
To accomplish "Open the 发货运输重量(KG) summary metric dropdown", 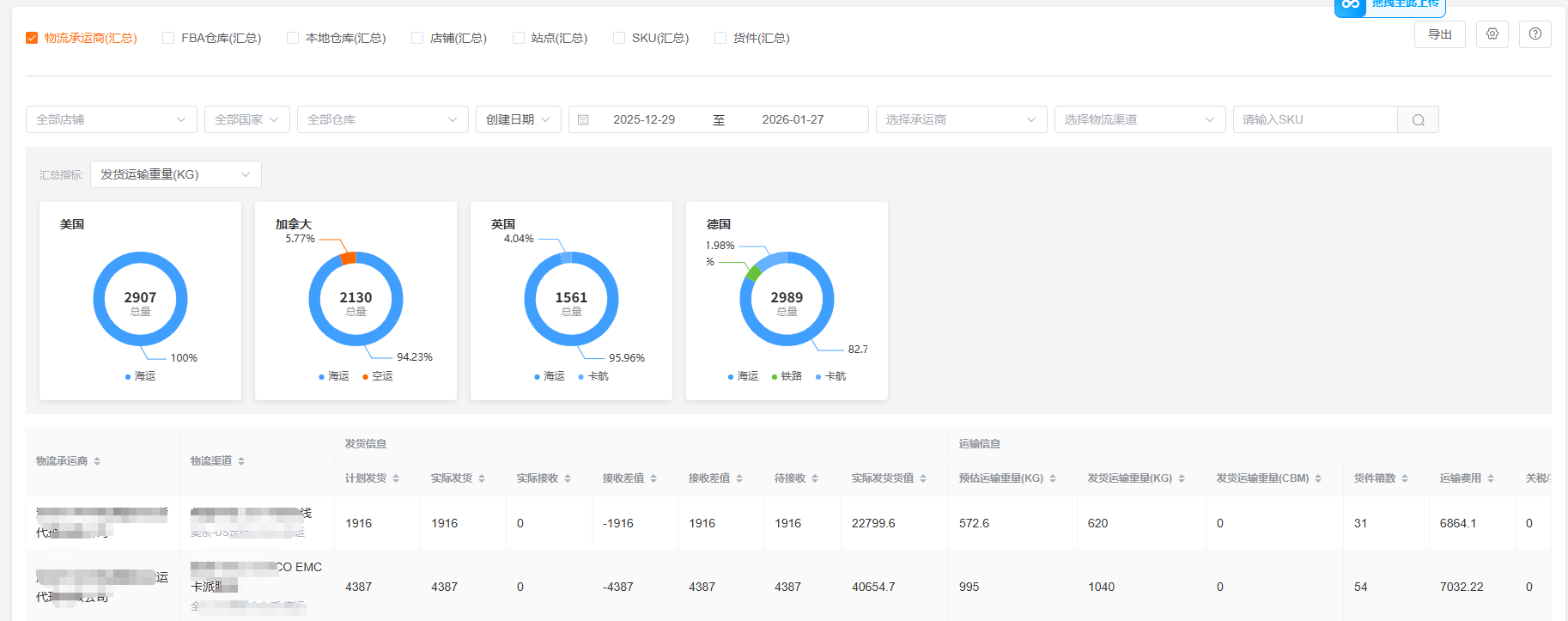I will coord(175,174).
